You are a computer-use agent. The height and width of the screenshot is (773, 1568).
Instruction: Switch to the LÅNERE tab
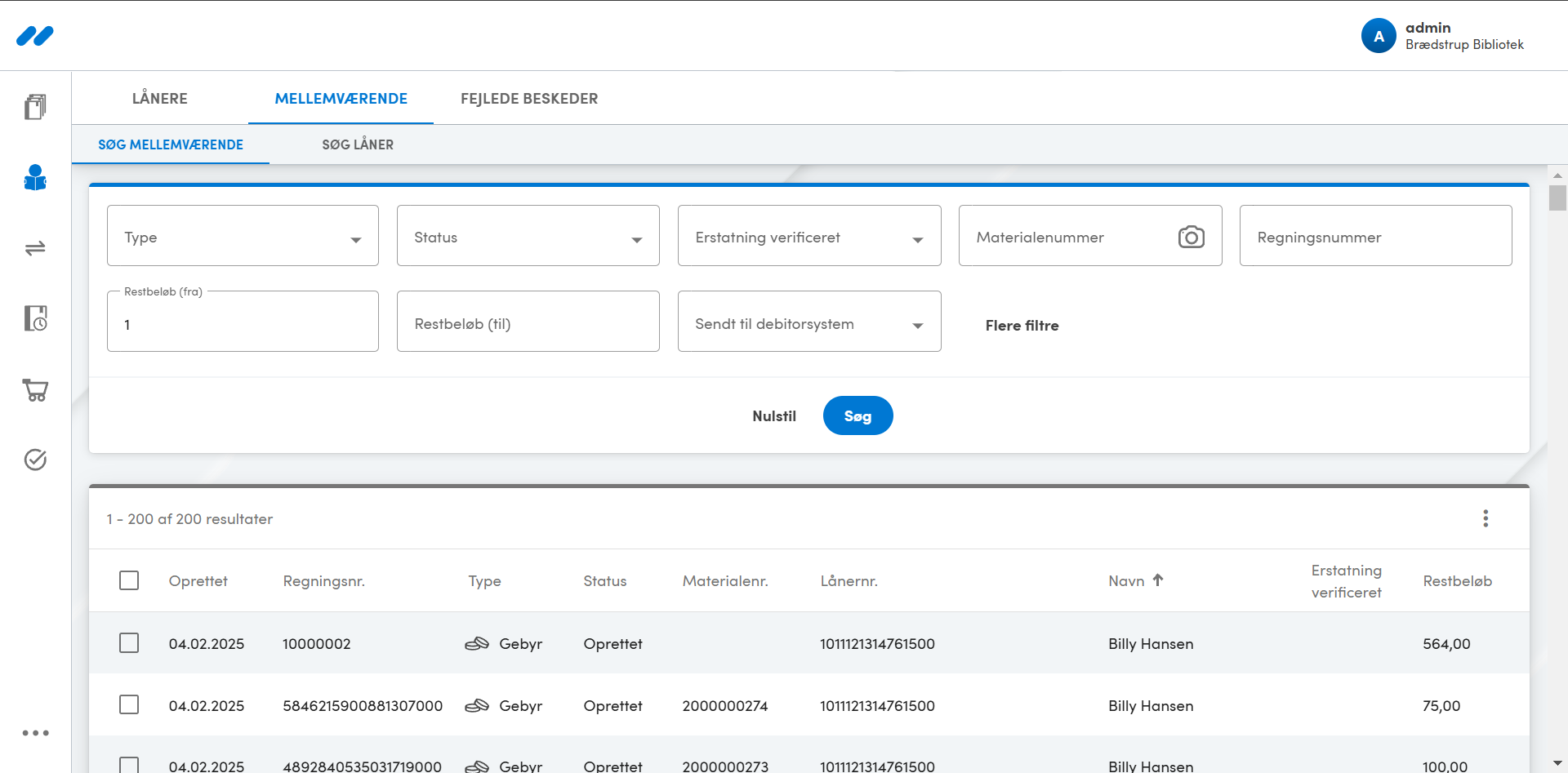pyautogui.click(x=160, y=99)
